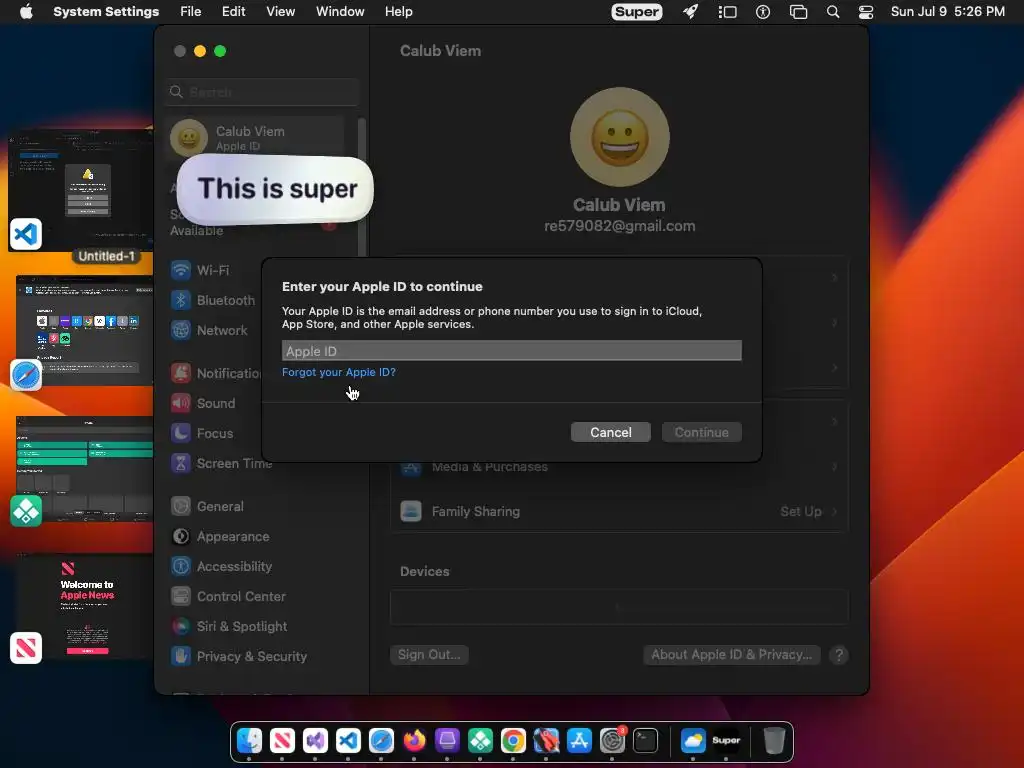The width and height of the screenshot is (1024, 768).
Task: Click the rocket icon in menu bar
Action: pos(691,12)
